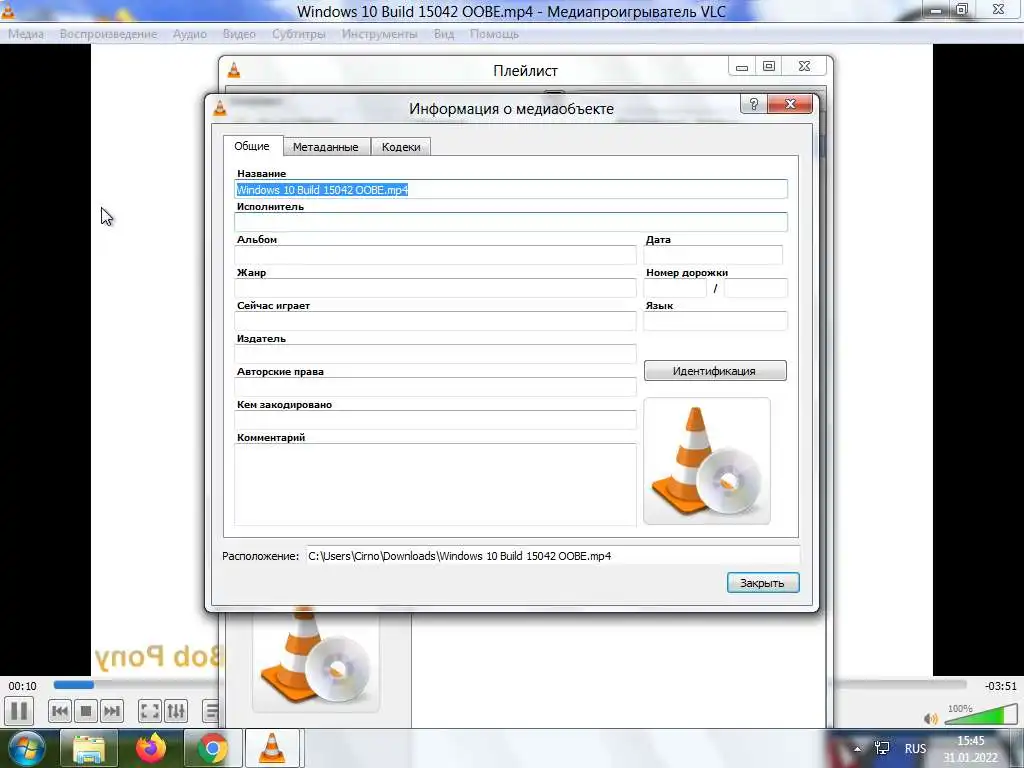The image size is (1024, 768).
Task: Click the Название text field
Action: (511, 189)
